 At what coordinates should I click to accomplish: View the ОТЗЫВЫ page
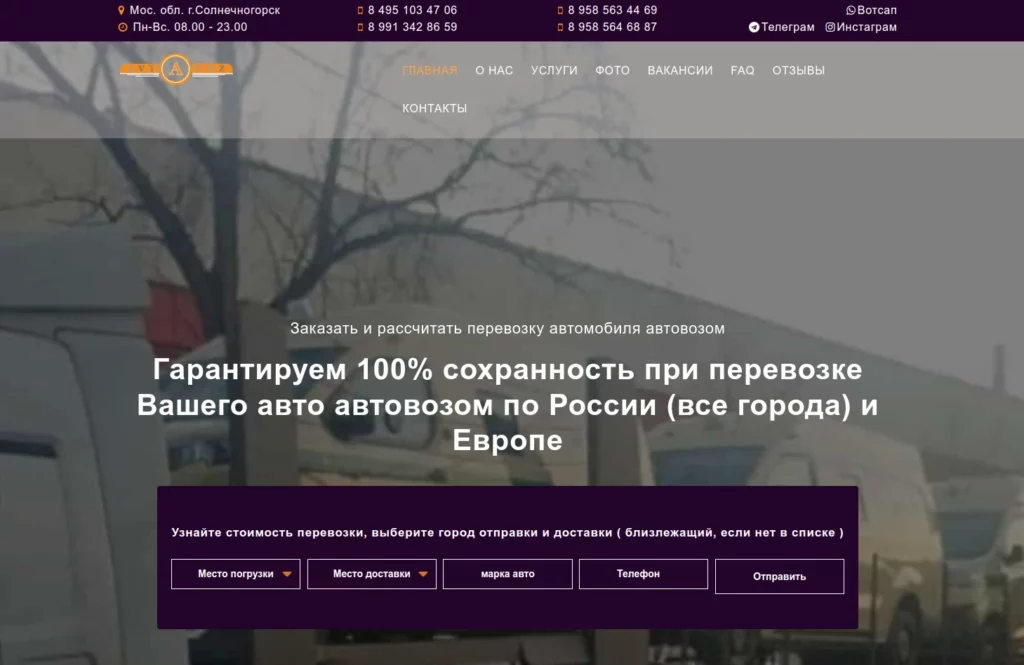[x=798, y=71]
